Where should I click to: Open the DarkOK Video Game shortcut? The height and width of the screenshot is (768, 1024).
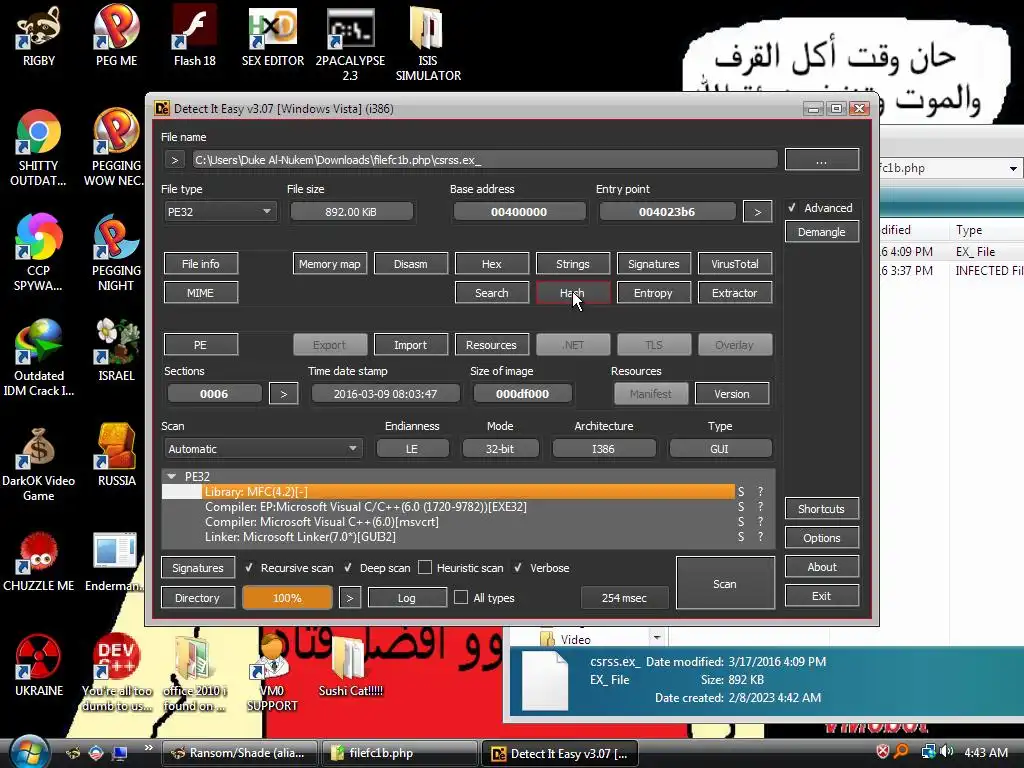pos(39,464)
